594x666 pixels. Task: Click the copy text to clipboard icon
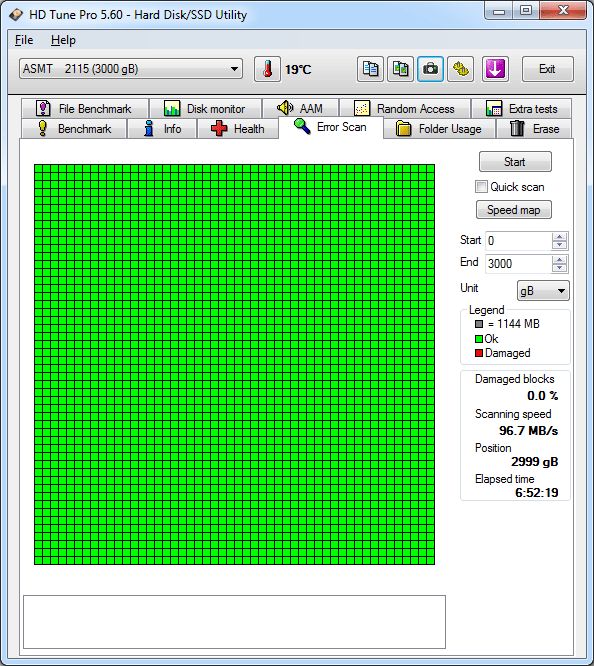[x=370, y=69]
